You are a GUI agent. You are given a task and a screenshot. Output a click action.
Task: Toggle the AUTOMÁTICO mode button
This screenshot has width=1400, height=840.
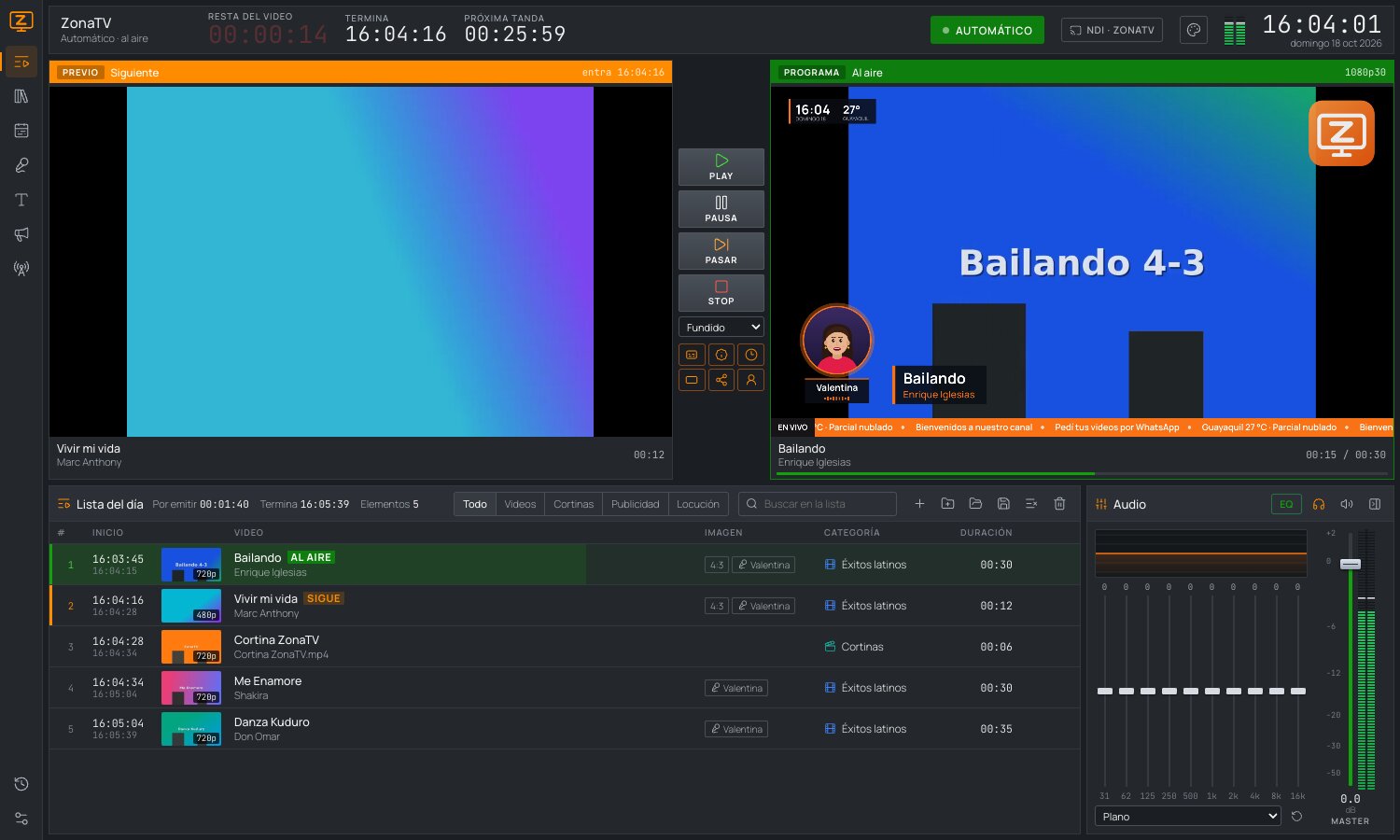pyautogui.click(x=987, y=30)
